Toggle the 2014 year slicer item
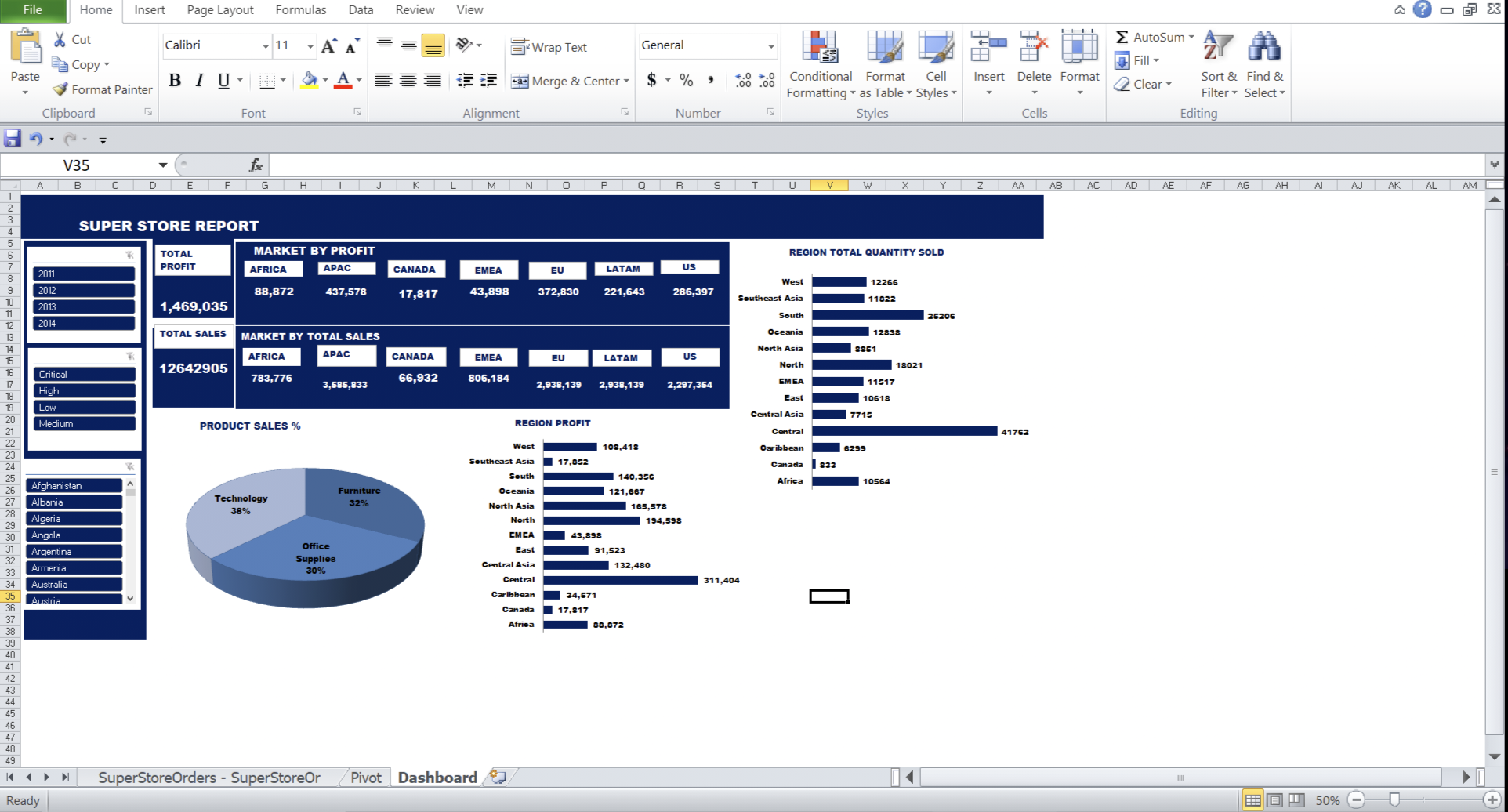The height and width of the screenshot is (812, 1508). (84, 323)
